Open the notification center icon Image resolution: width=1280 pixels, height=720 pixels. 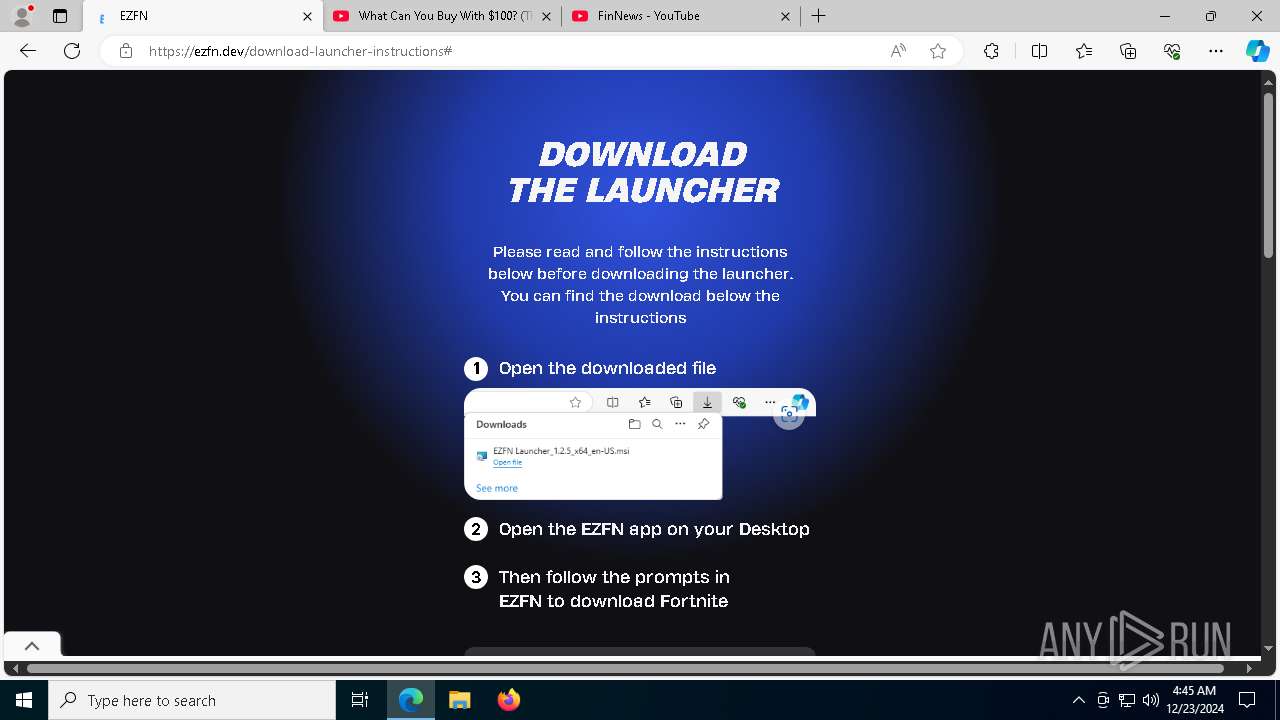[1247, 700]
